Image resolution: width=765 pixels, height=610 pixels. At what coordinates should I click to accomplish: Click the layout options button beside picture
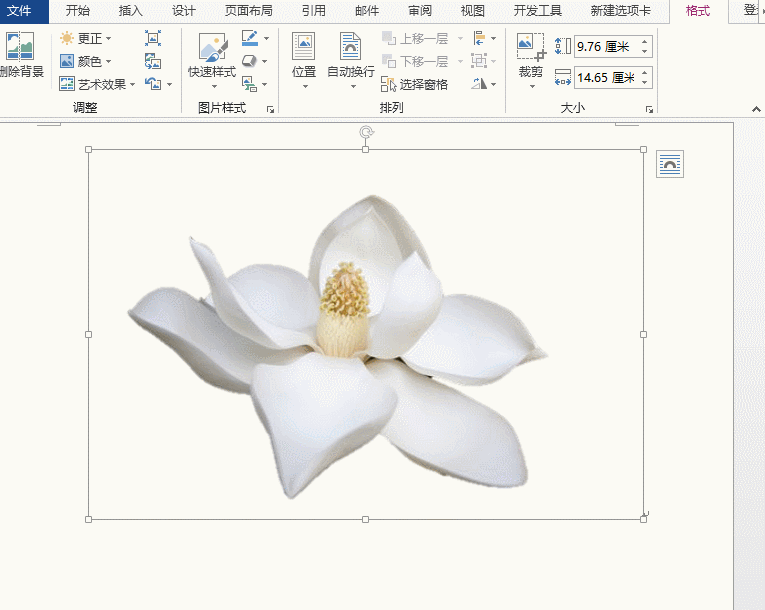[x=670, y=164]
